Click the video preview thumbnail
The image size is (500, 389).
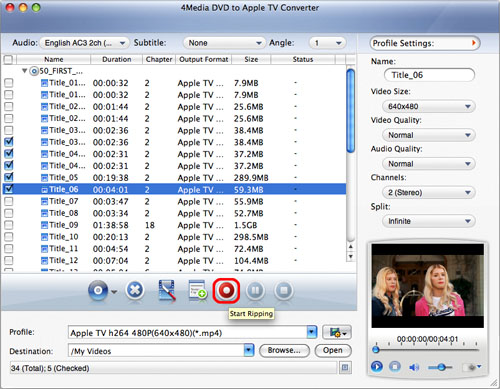point(428,286)
